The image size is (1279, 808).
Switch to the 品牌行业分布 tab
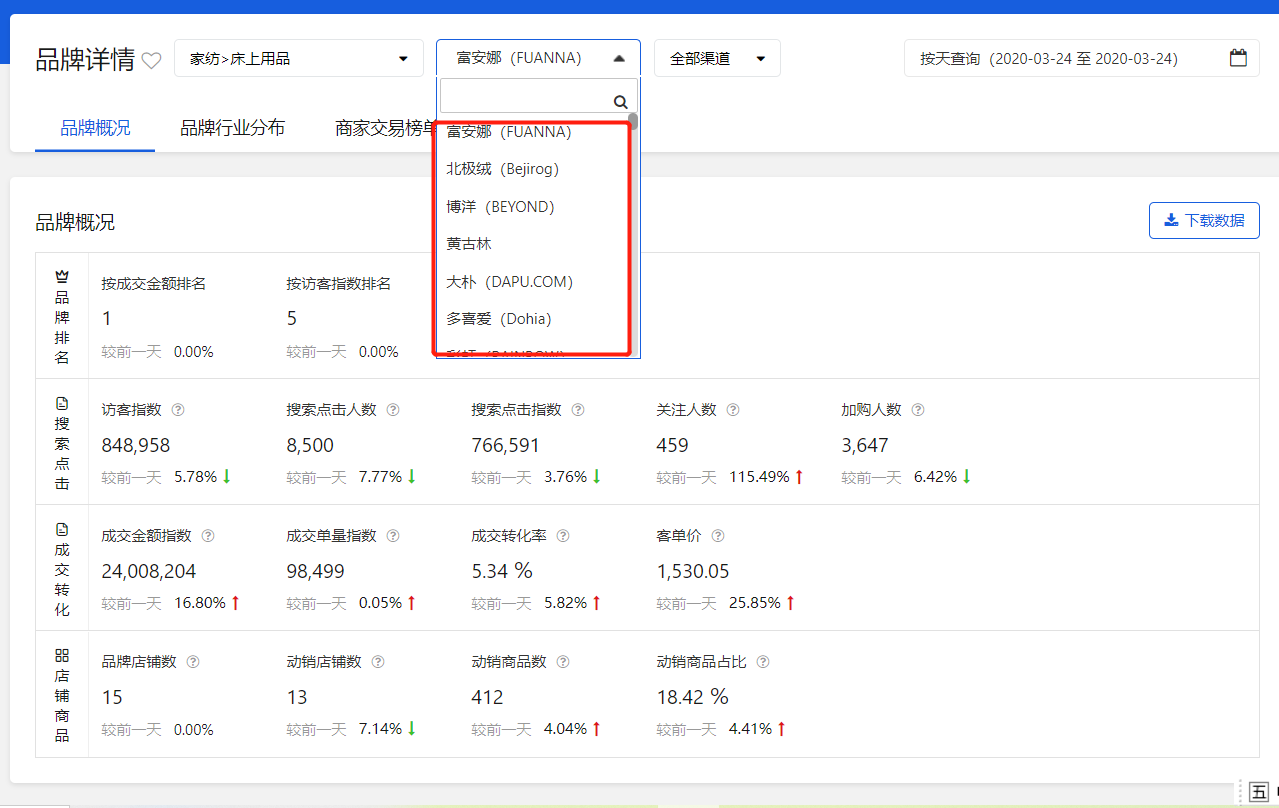(232, 128)
